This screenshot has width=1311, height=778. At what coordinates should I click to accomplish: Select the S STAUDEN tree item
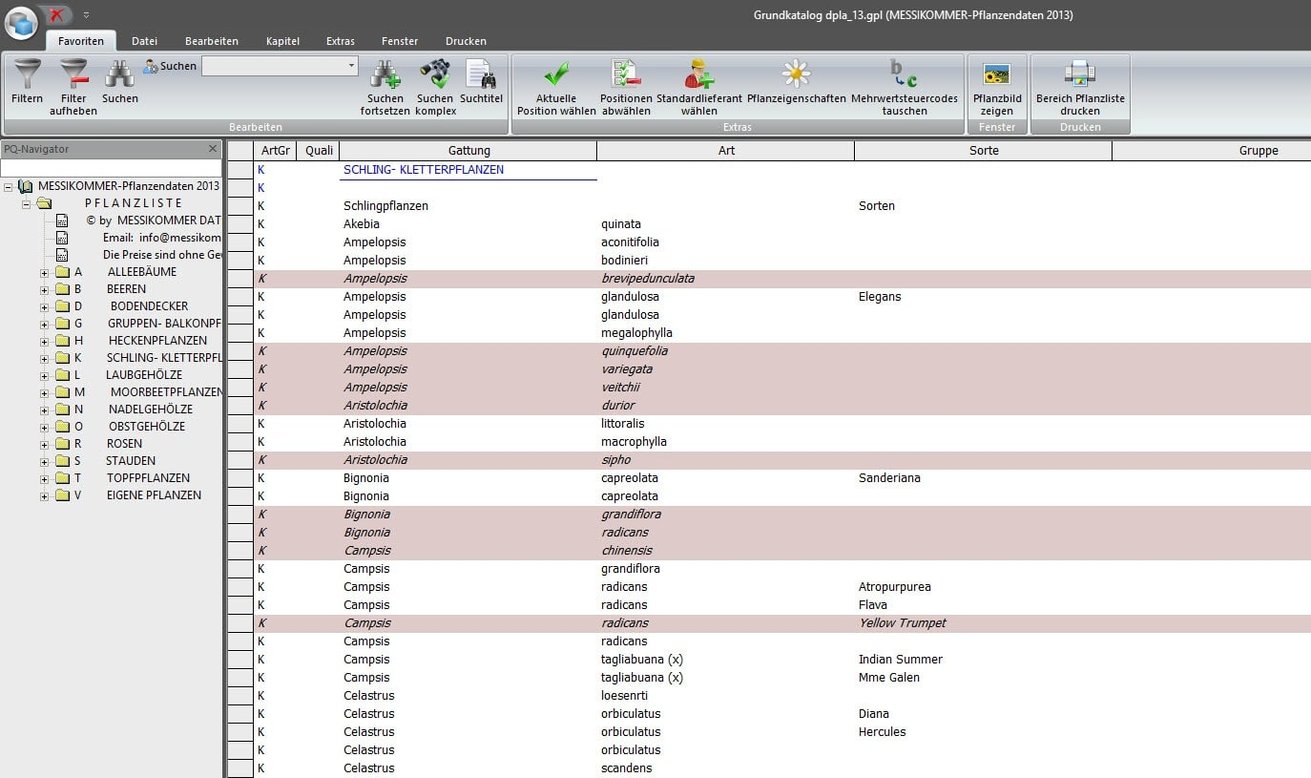coord(115,461)
